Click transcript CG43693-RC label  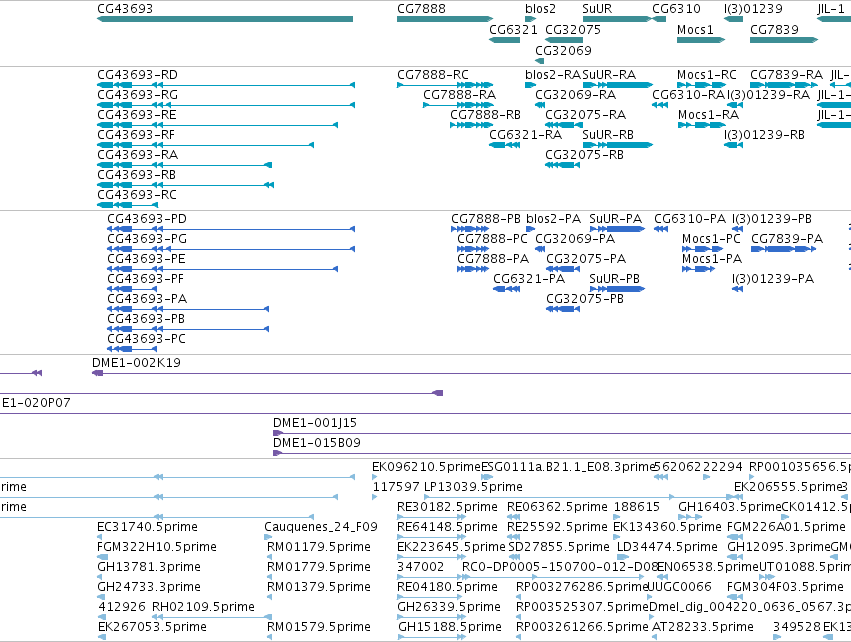pyautogui.click(x=137, y=194)
